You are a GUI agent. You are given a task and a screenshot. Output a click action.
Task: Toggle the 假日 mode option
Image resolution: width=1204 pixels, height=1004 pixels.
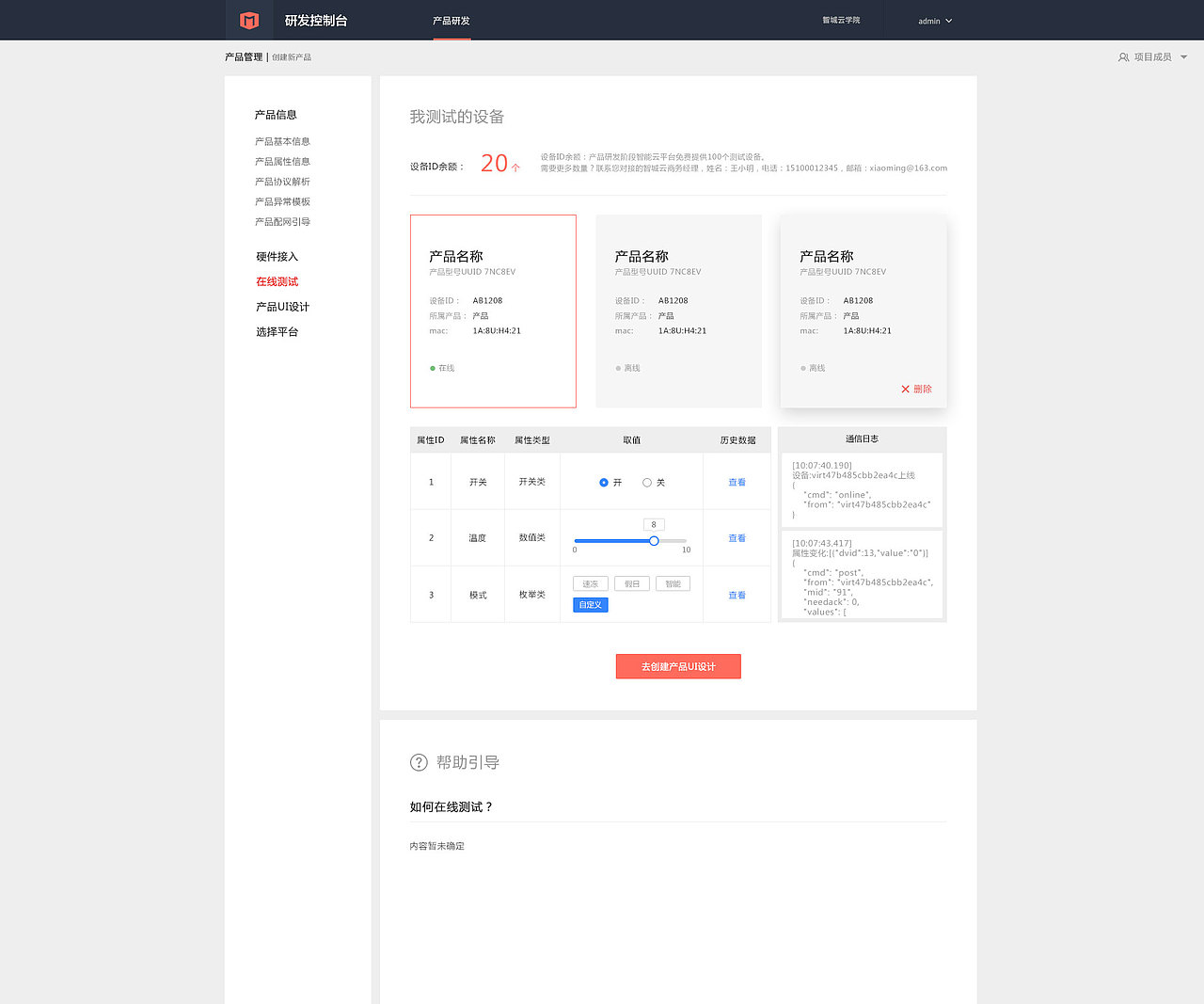point(632,583)
